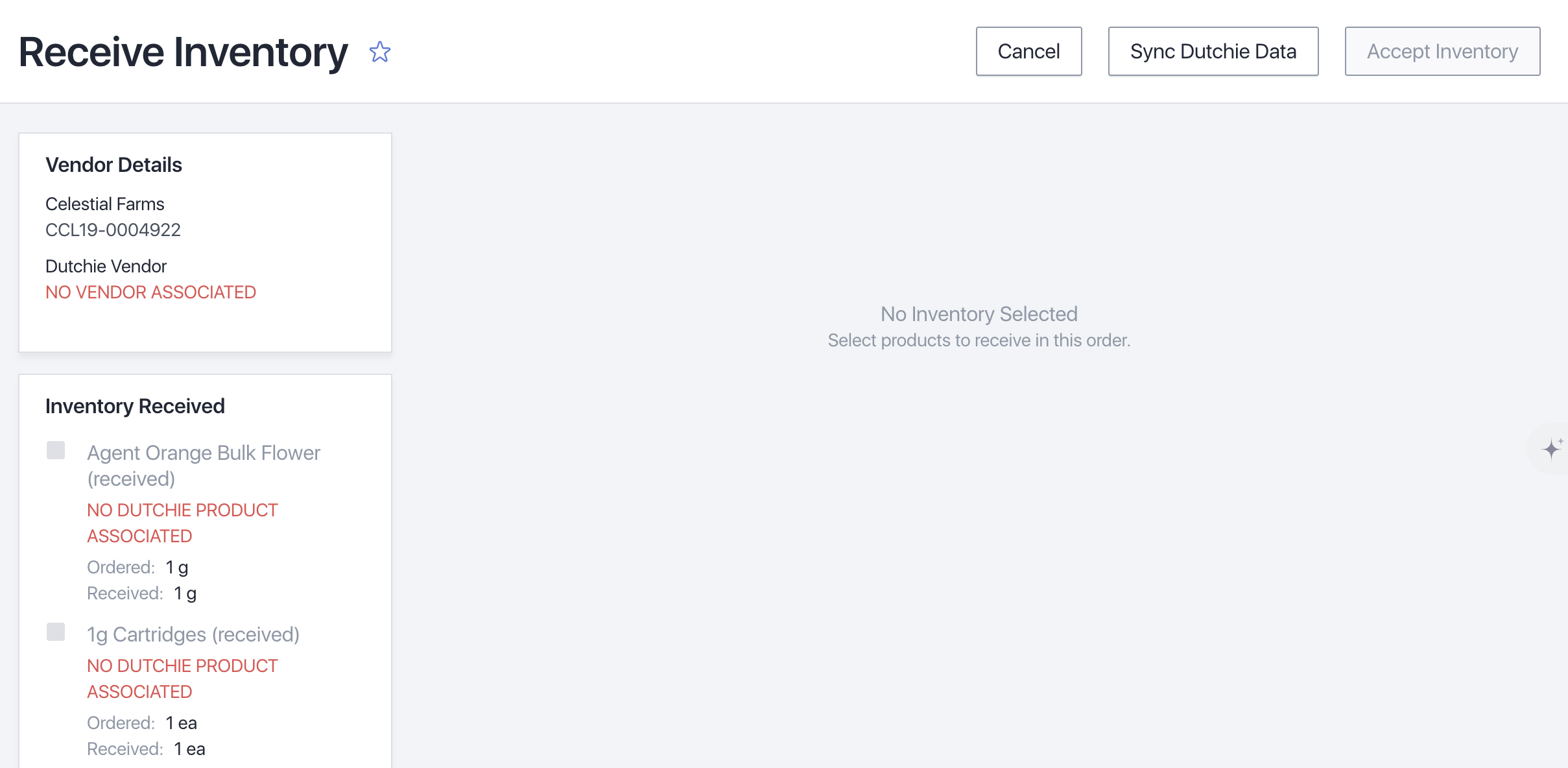This screenshot has width=1568, height=768.
Task: Click the Vendor Details heading
Action: 113,165
